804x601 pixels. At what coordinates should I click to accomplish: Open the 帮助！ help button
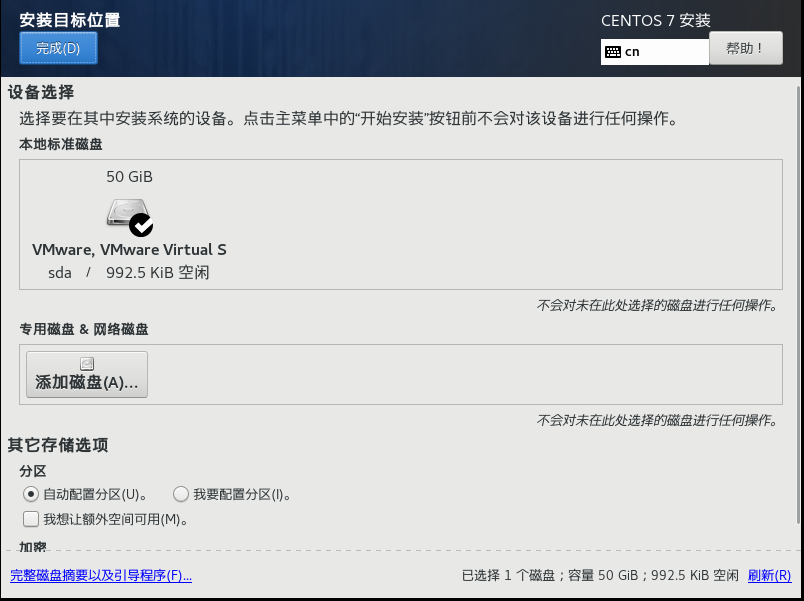click(746, 48)
